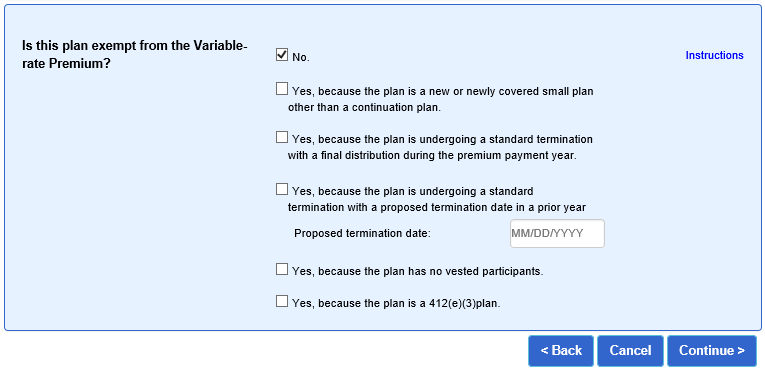Focus the MM/DD/YYYY proposed termination date field
This screenshot has height=380, width=765.
pyautogui.click(x=557, y=233)
